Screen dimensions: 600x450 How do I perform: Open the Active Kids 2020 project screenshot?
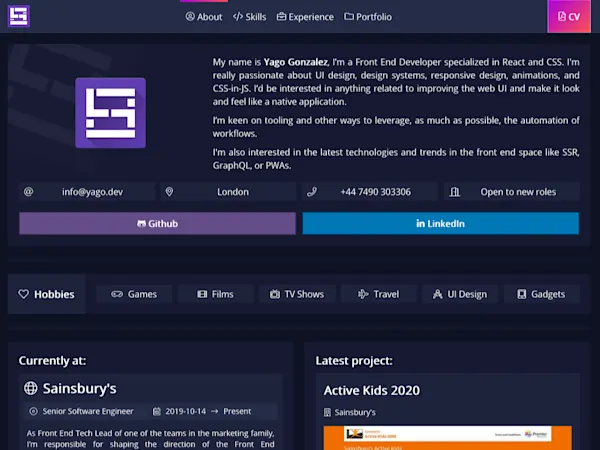click(x=448, y=438)
